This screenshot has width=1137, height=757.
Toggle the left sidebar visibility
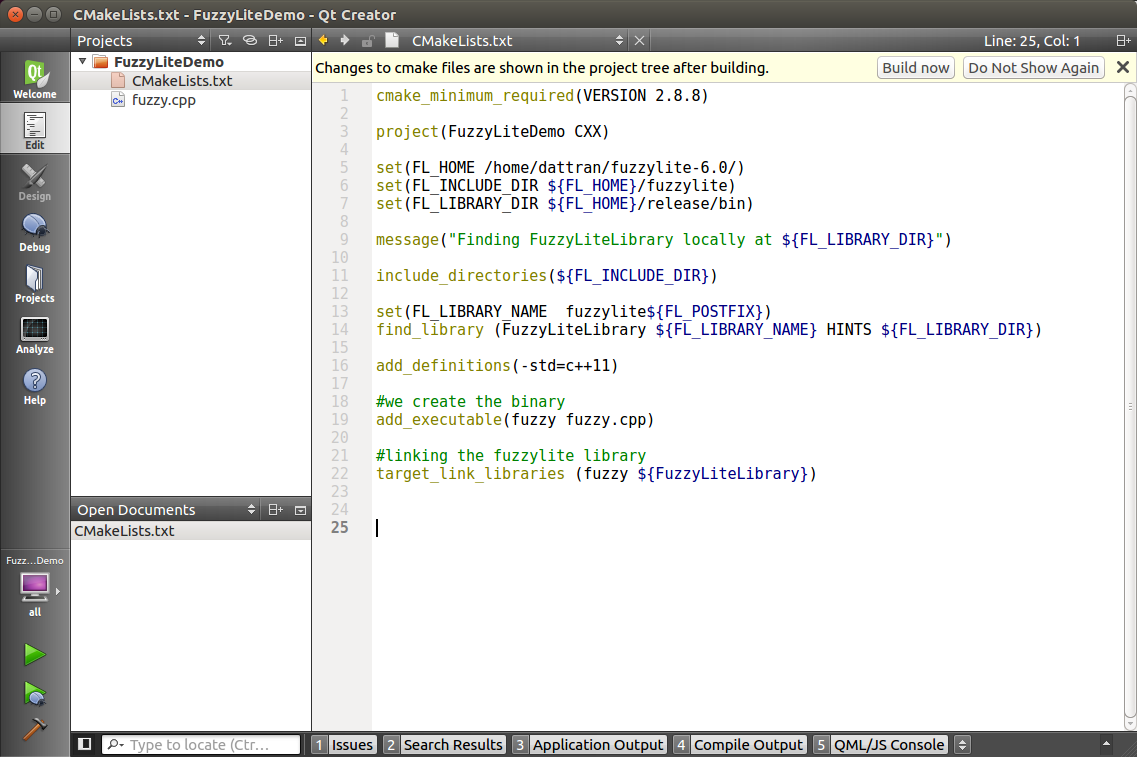[x=85, y=744]
